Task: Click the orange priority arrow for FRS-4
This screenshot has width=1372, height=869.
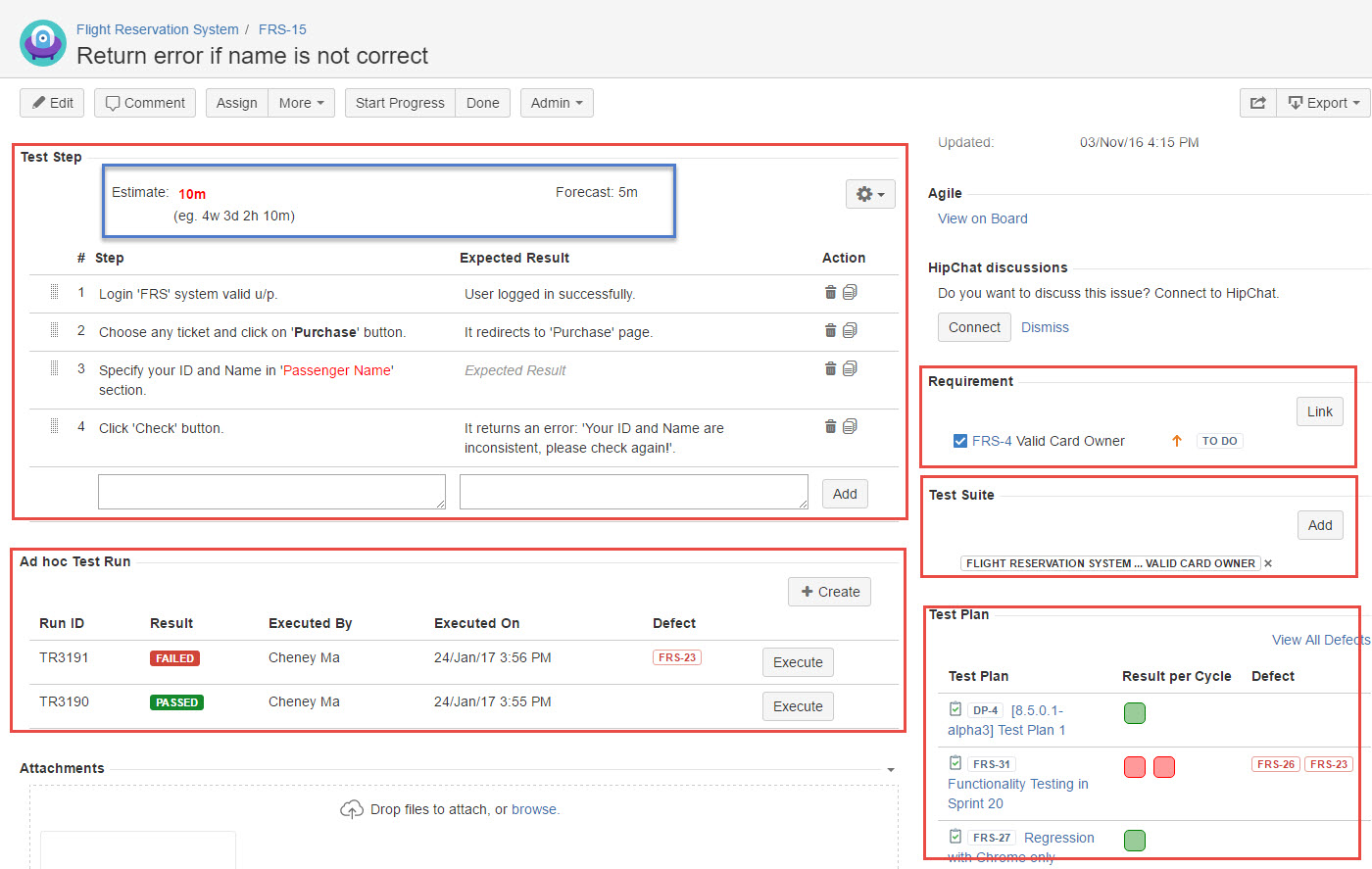Action: 1177,441
